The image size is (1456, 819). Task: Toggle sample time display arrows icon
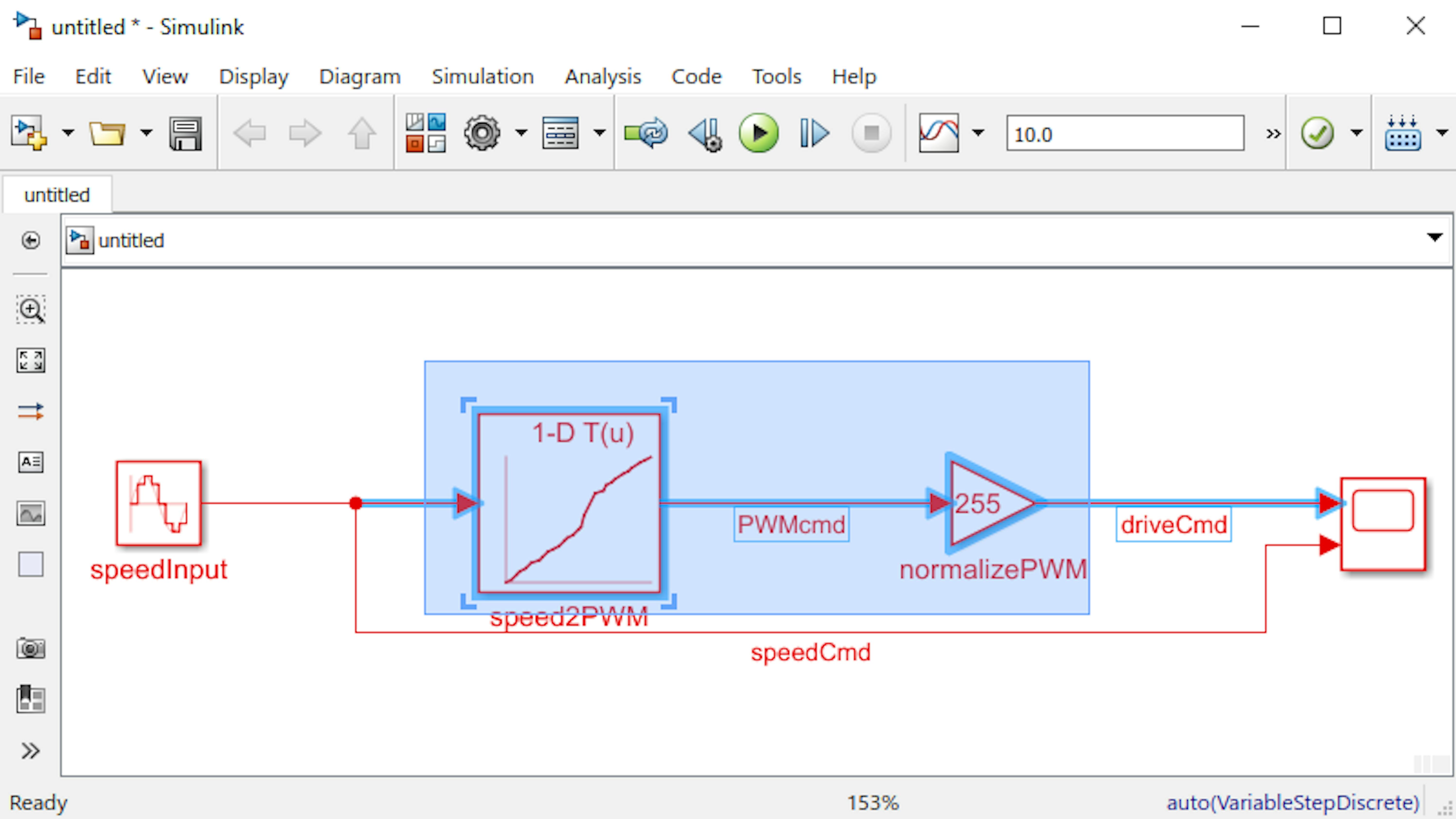(x=31, y=412)
